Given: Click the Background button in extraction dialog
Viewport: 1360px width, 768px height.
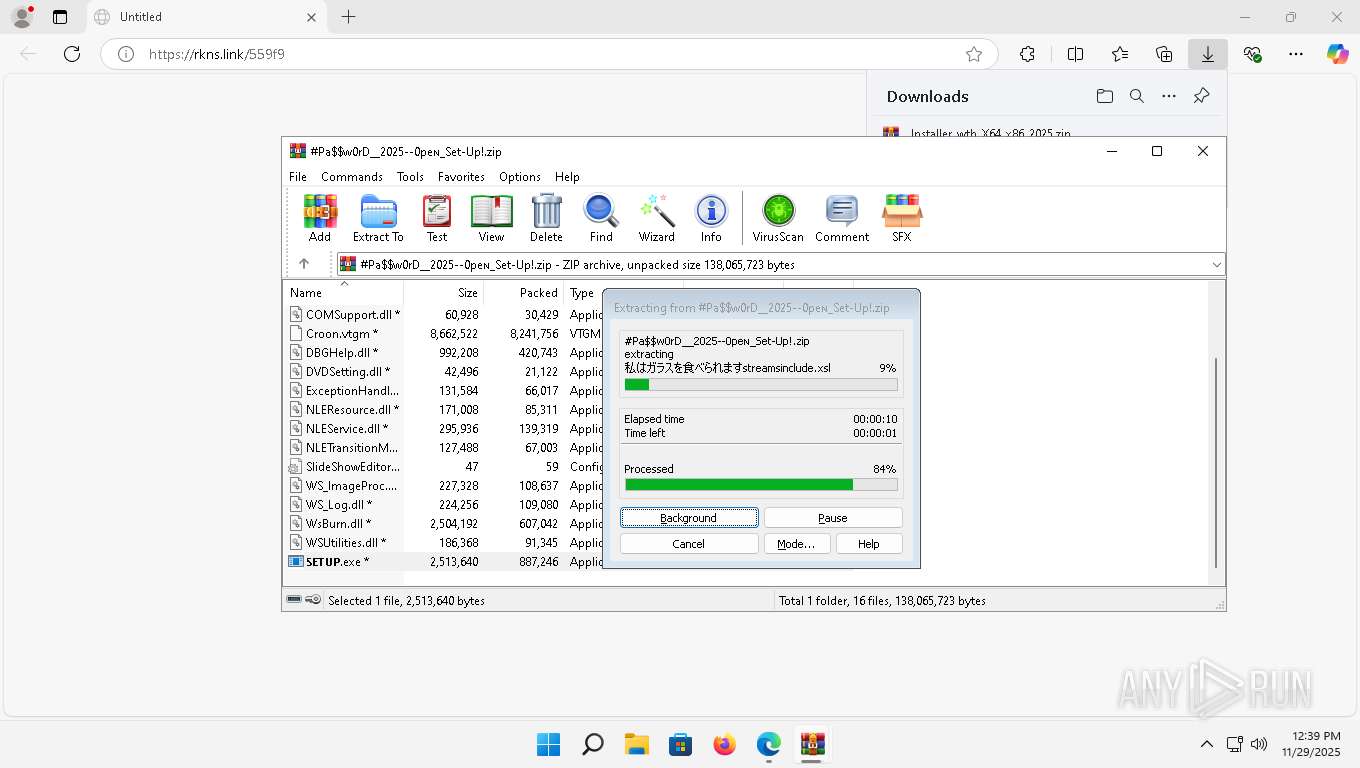Looking at the screenshot, I should coord(689,518).
